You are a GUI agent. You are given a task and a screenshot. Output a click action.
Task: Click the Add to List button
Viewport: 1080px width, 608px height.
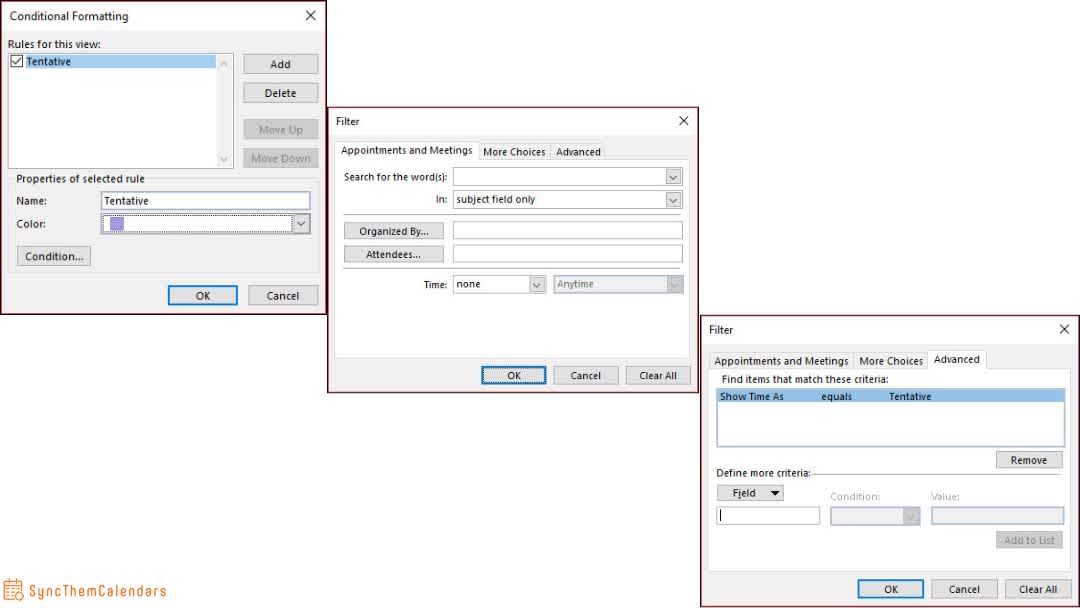pyautogui.click(x=1029, y=540)
